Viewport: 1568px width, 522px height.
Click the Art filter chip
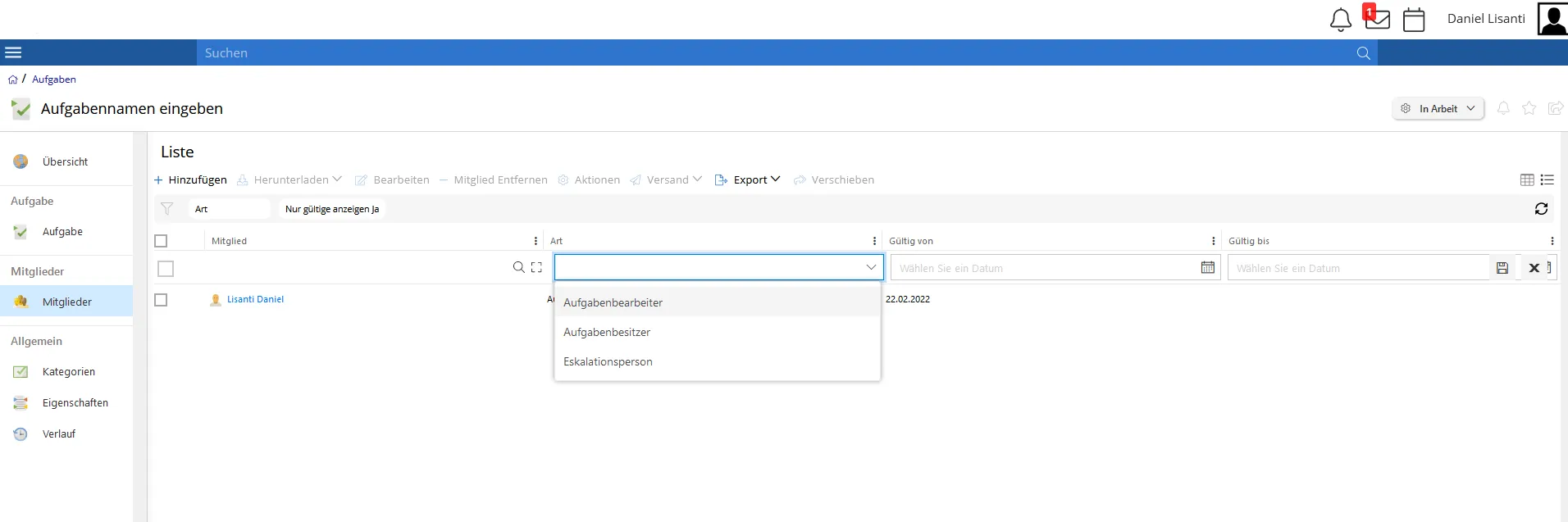(230, 209)
